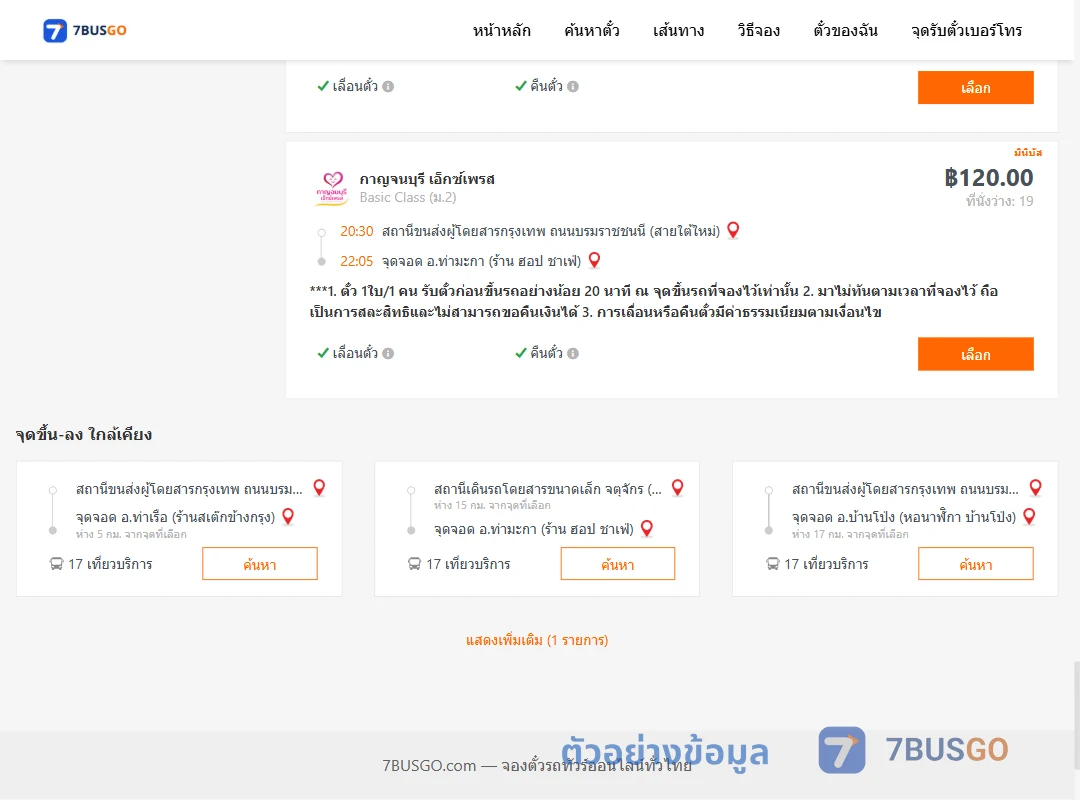The height and width of the screenshot is (800, 1080).
Task: Click จุดขึ้น-ลง ใกล้เคียง heading
Action: click(x=84, y=434)
